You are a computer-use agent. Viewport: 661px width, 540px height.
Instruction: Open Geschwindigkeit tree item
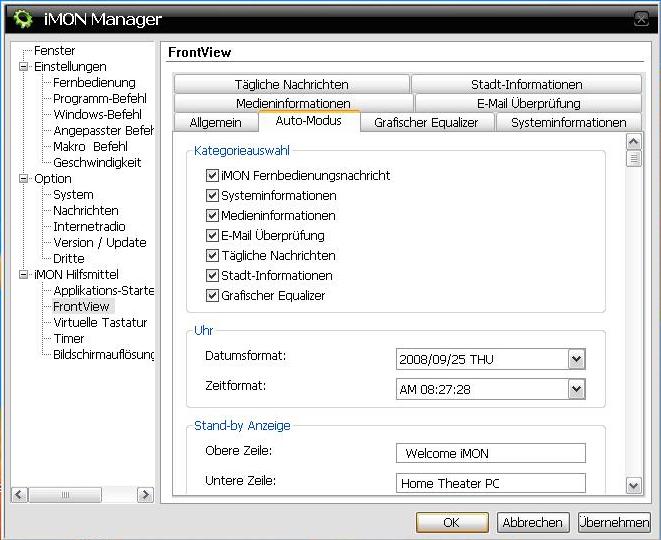(97, 163)
